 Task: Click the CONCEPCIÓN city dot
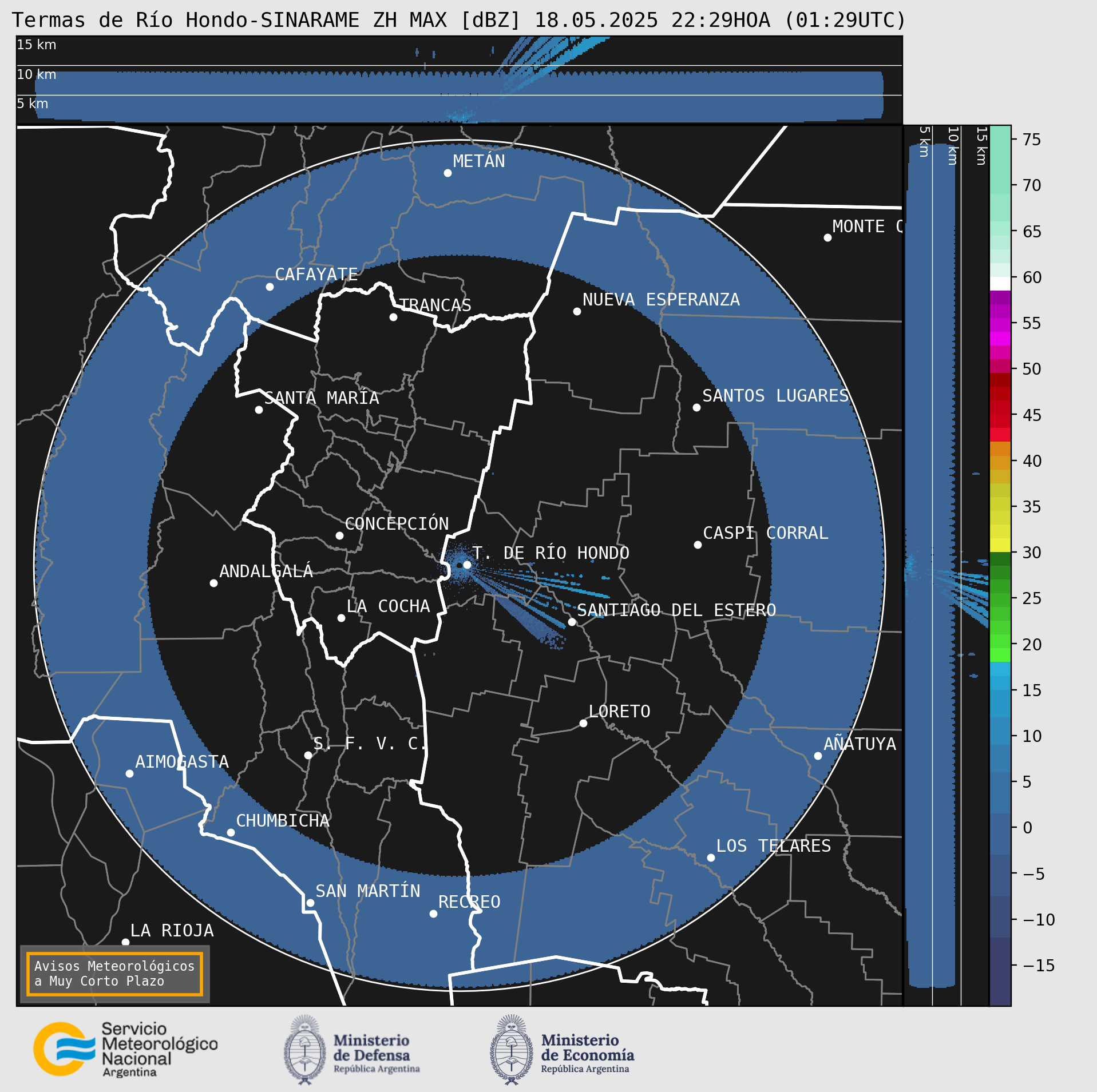click(x=339, y=535)
